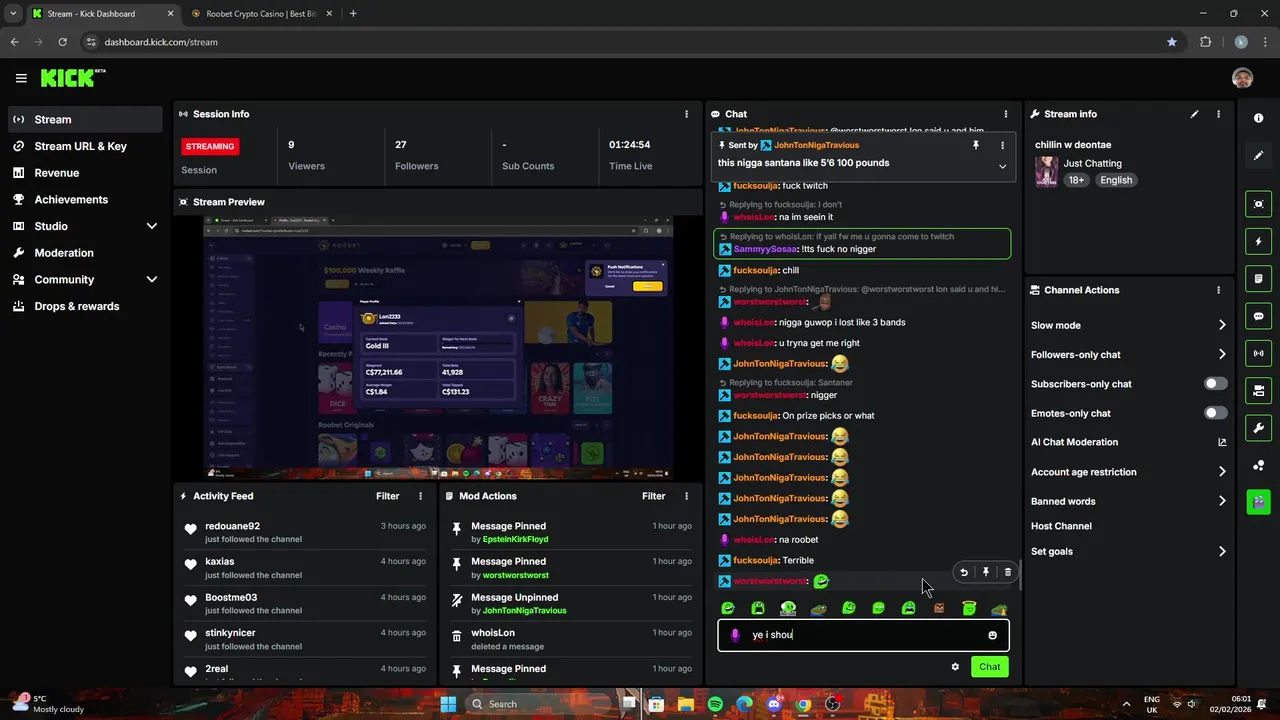This screenshot has height=720, width=1280.
Task: Click Filter in Mod Actions panel
Action: tap(653, 496)
